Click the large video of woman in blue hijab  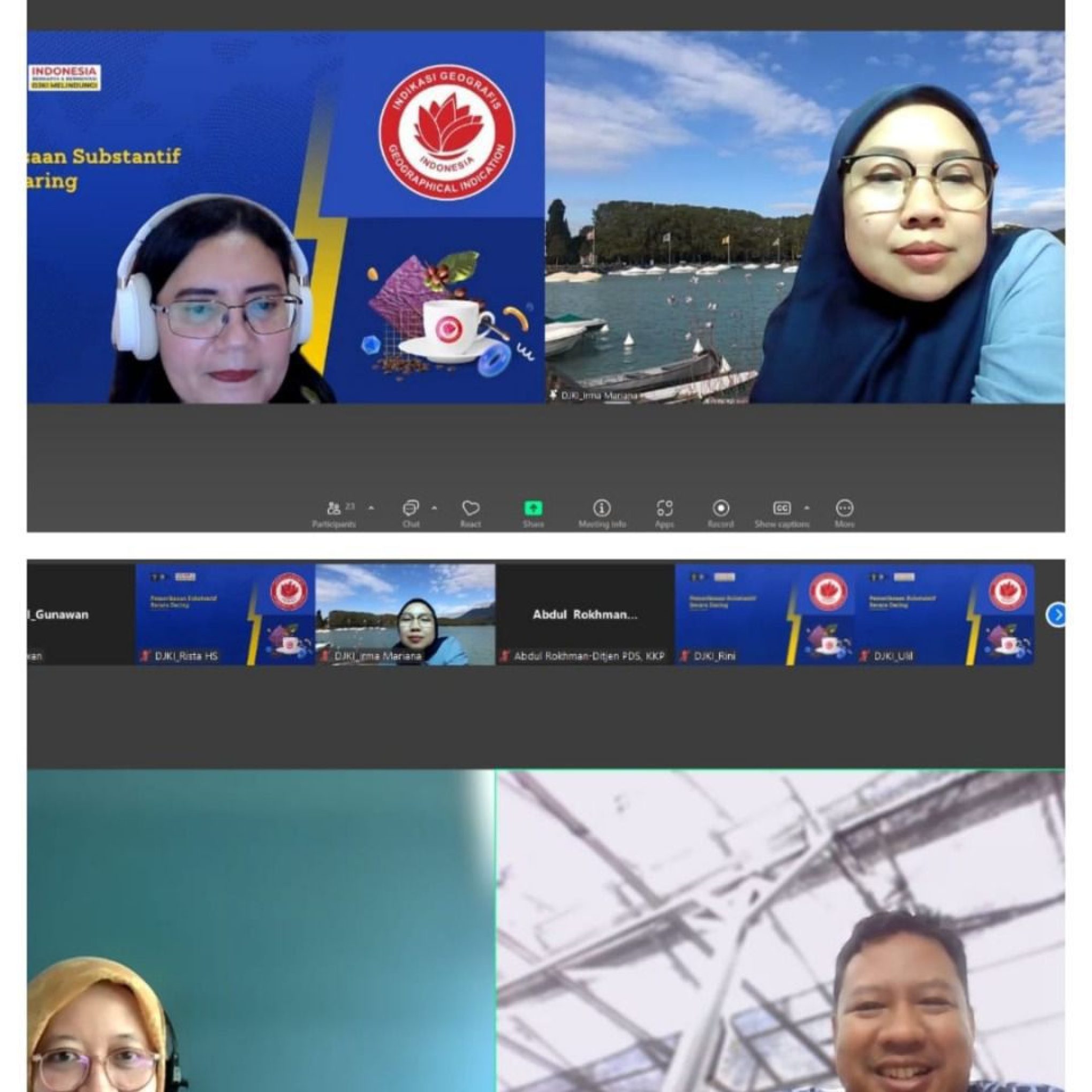[x=805, y=217]
